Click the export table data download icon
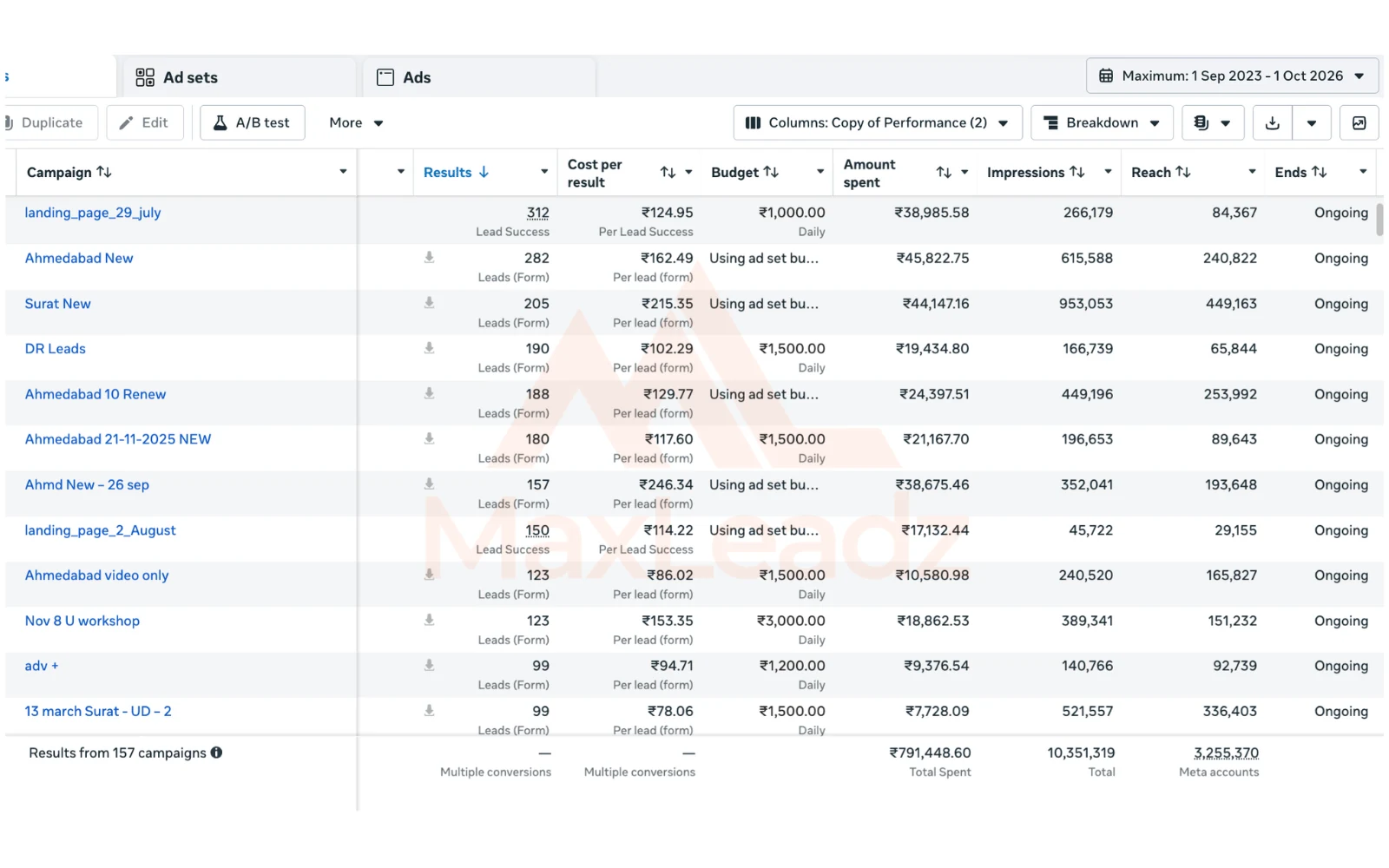Screen dimensions: 1389x868 (x=1273, y=122)
